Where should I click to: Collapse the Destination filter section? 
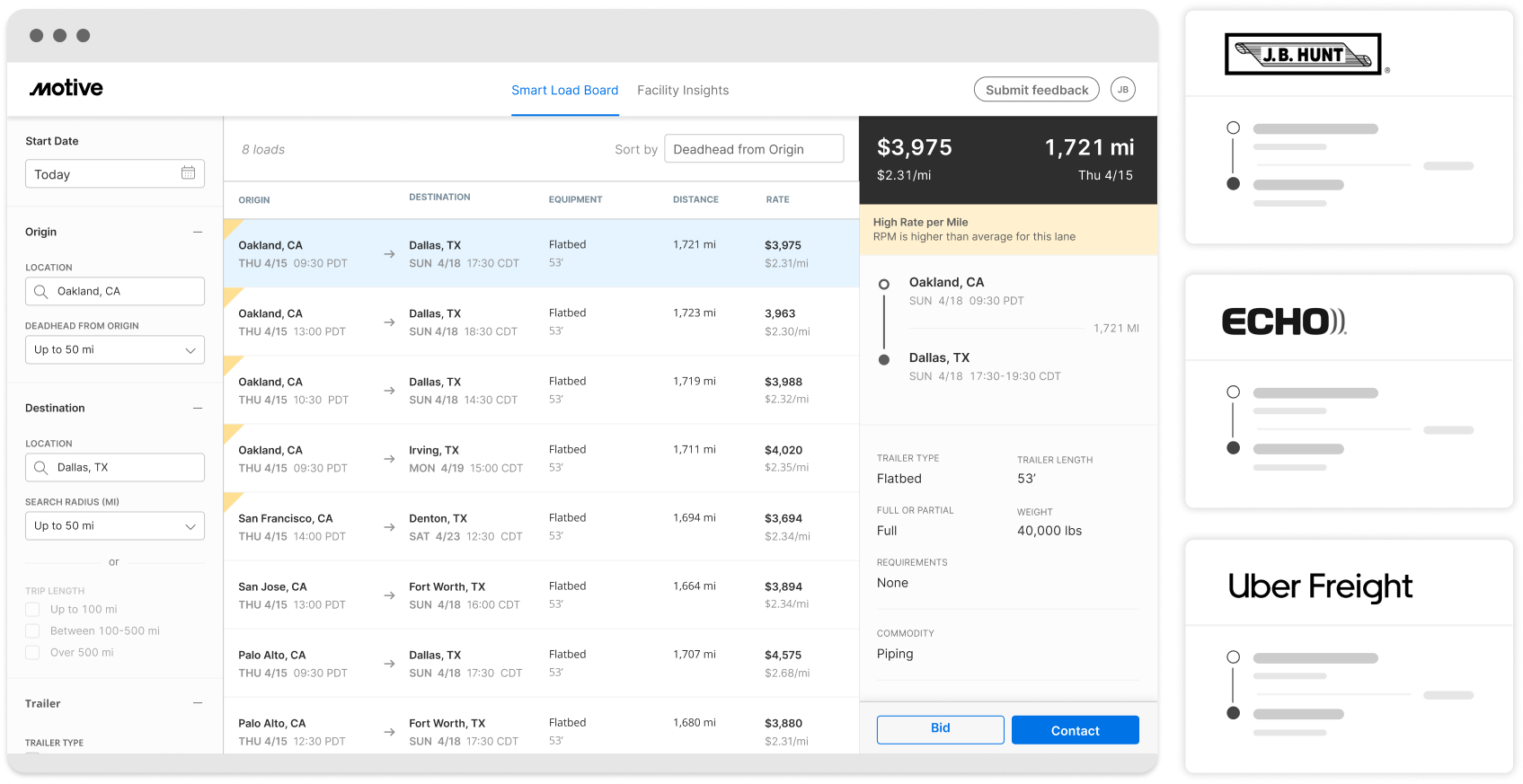click(198, 408)
